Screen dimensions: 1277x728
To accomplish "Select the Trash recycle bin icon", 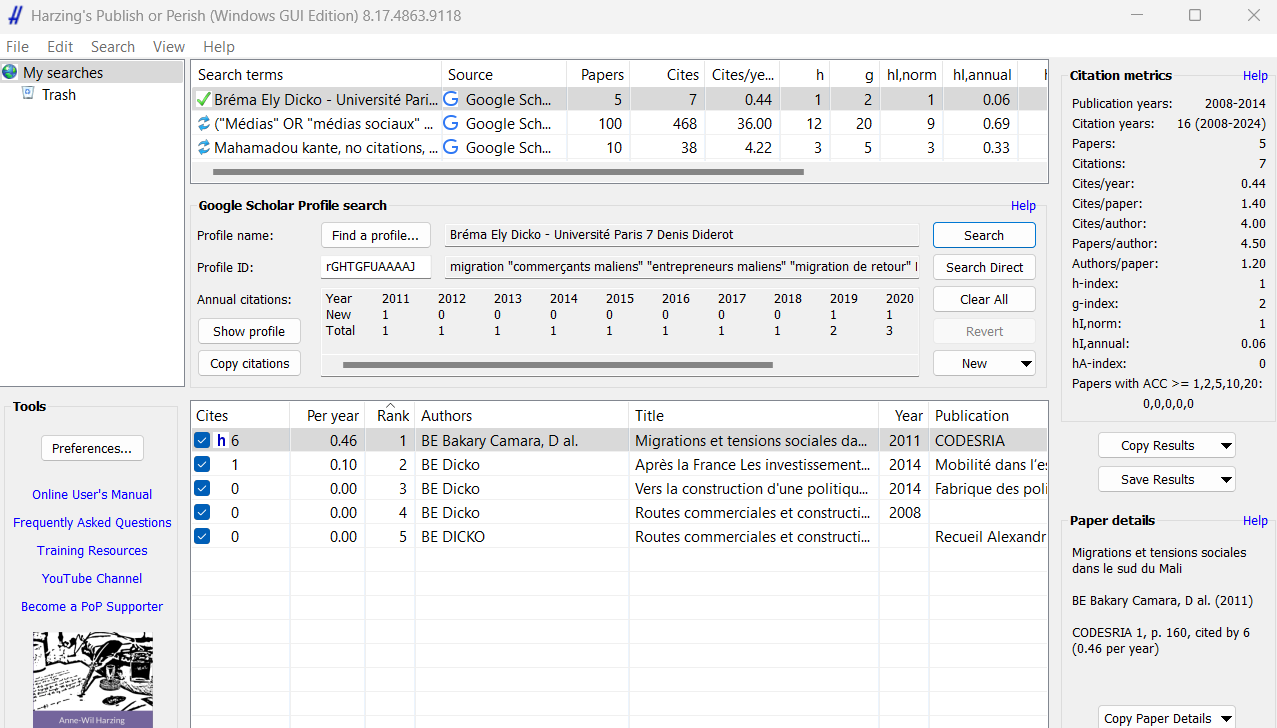I will pyautogui.click(x=28, y=94).
